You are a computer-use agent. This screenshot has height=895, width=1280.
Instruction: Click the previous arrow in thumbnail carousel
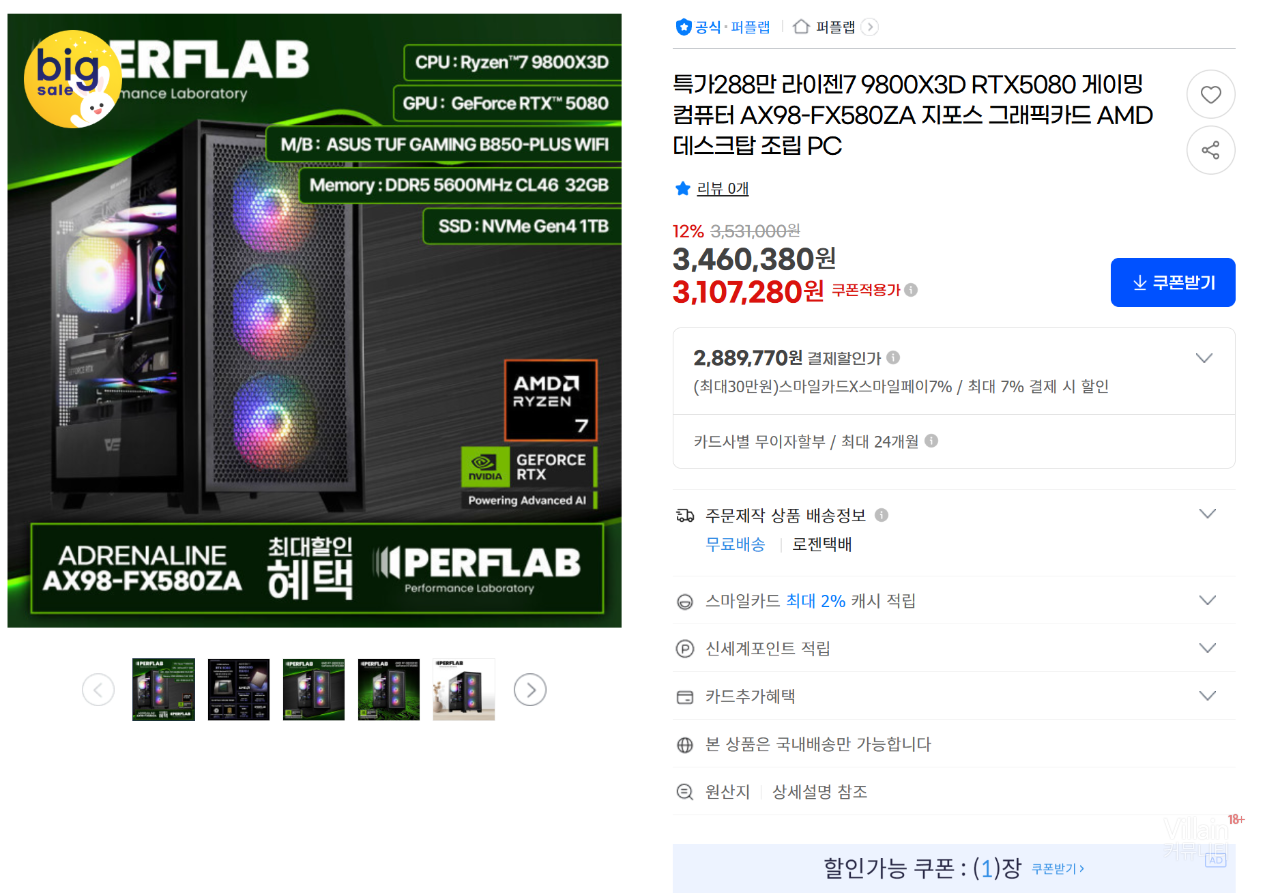pyautogui.click(x=98, y=690)
